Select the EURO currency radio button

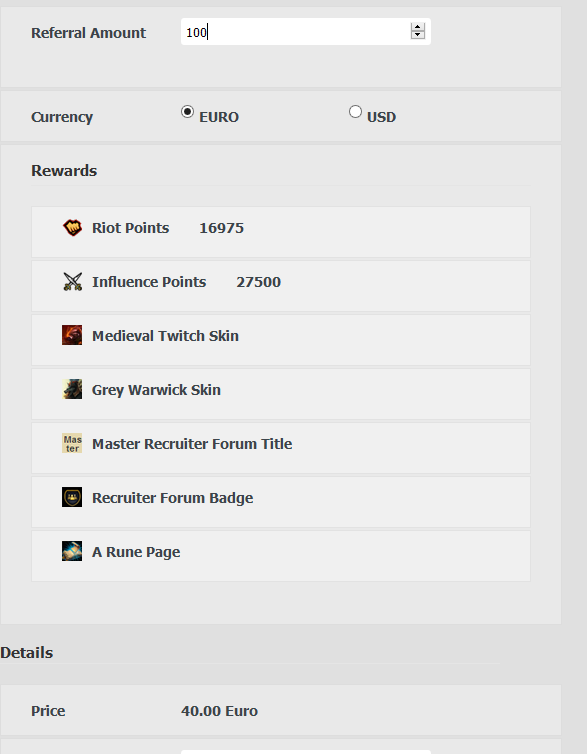click(x=187, y=112)
